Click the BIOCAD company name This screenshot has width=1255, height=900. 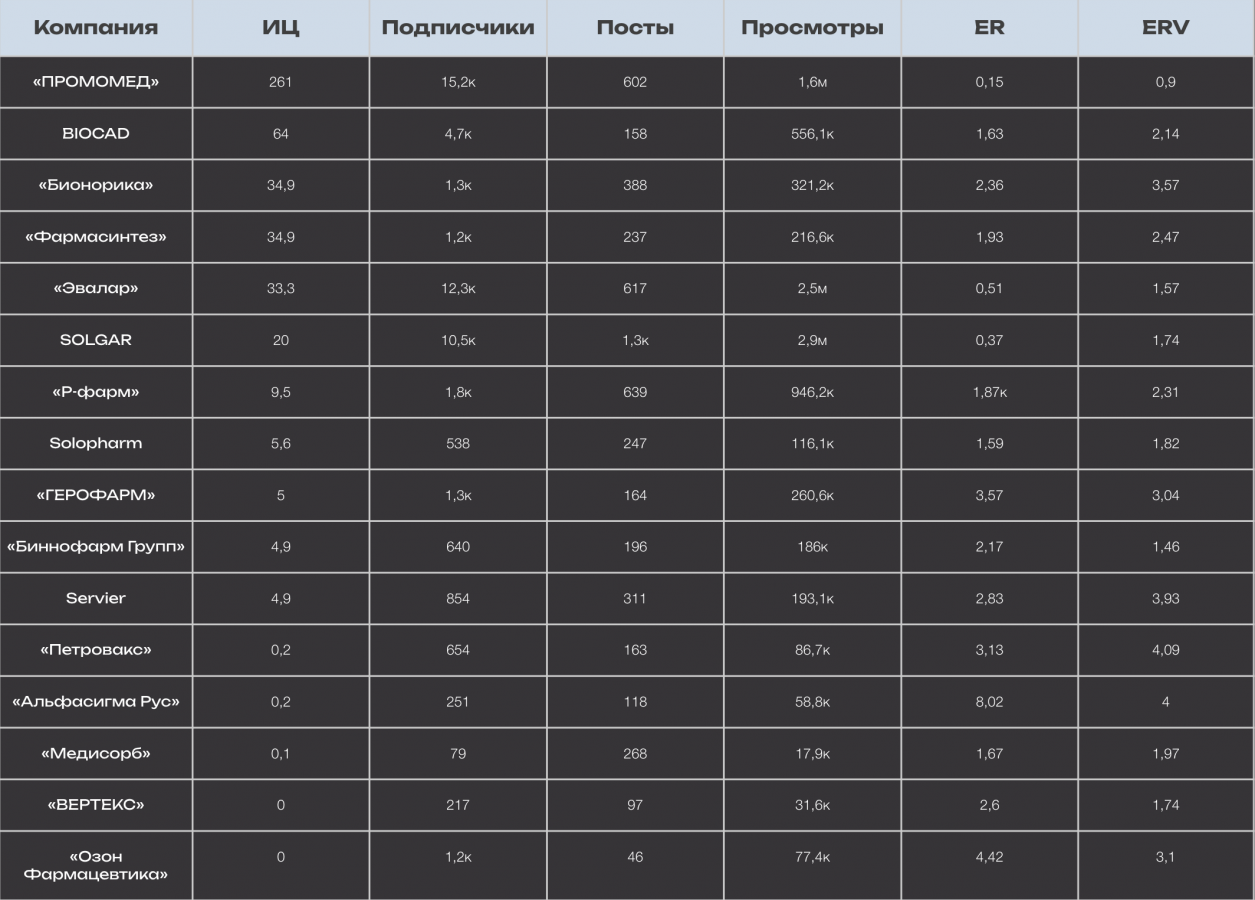coord(96,134)
